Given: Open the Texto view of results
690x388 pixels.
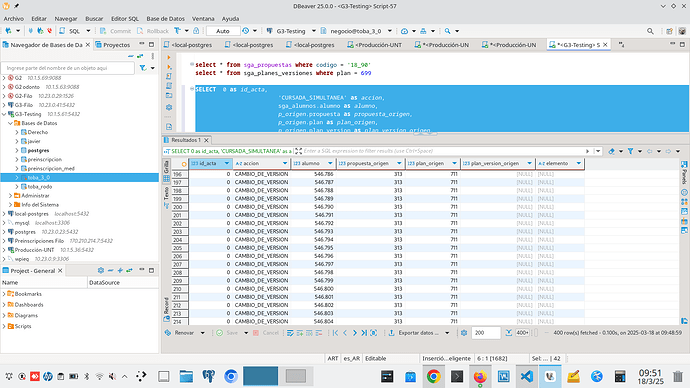Looking at the screenshot, I should [x=166, y=194].
